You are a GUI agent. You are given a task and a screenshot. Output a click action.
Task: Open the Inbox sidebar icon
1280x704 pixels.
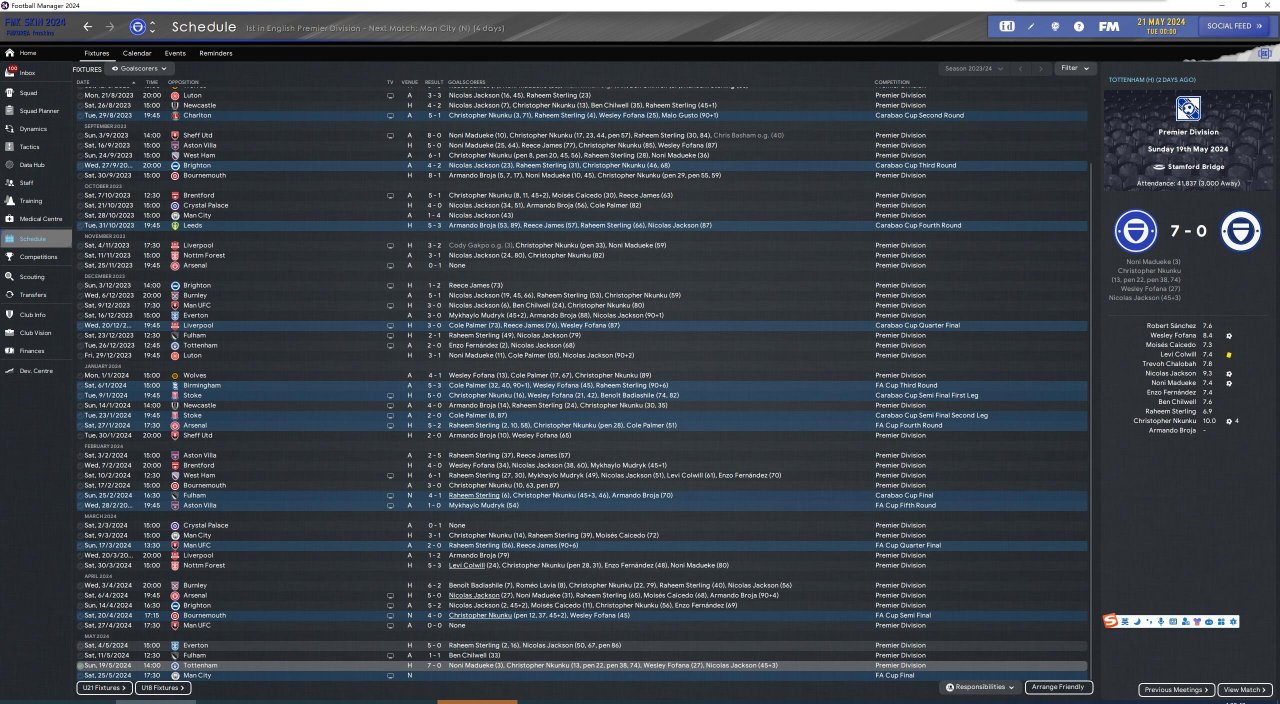[x=10, y=73]
